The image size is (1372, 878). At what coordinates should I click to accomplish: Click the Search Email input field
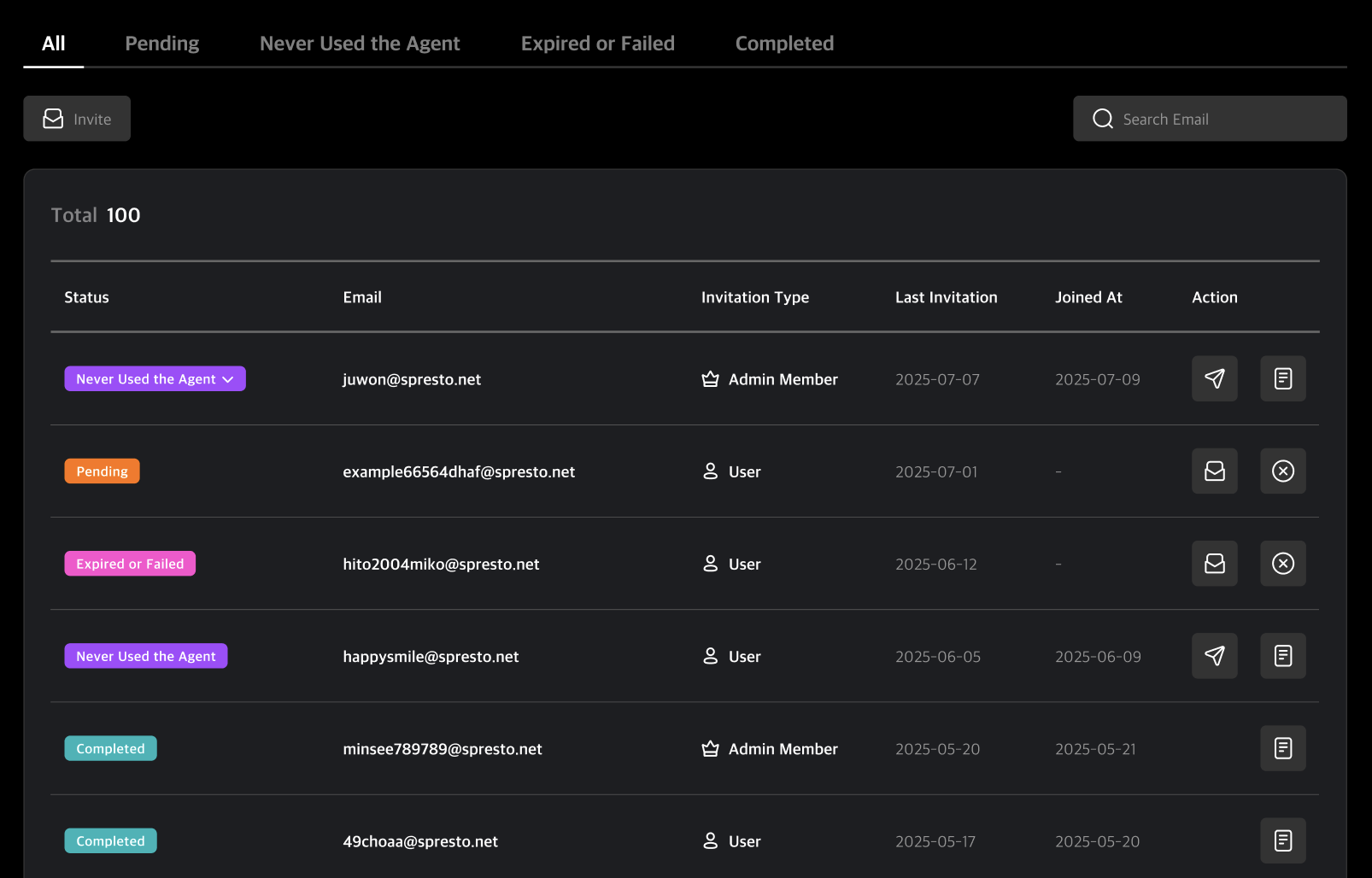tap(1222, 119)
